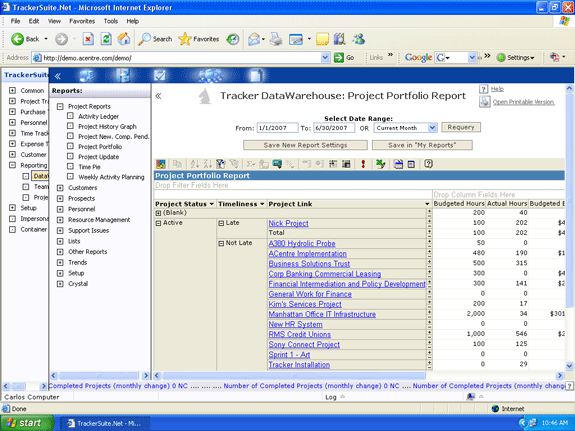Click the page vertical scrollbar down arrow
575x431 pixels.
[x=569, y=366]
